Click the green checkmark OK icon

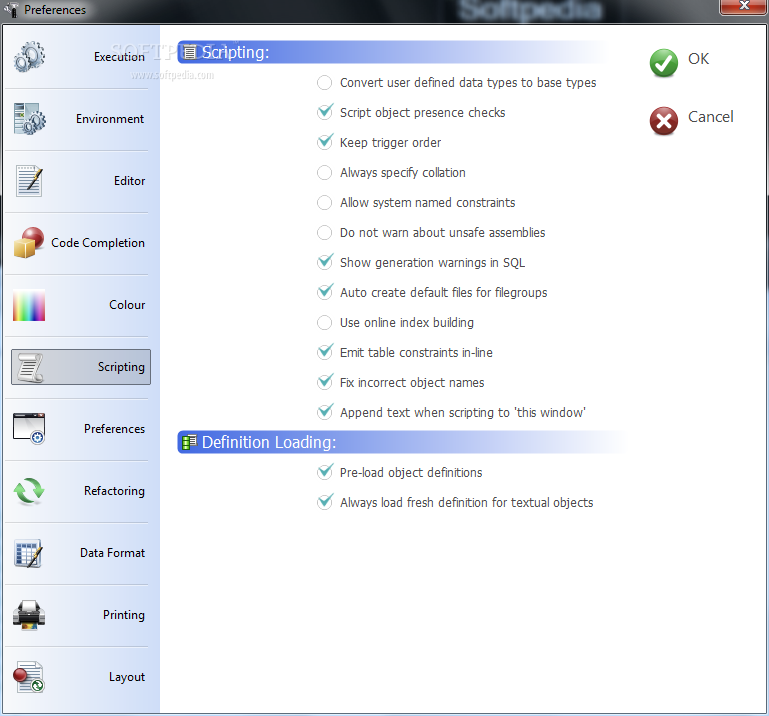(664, 63)
